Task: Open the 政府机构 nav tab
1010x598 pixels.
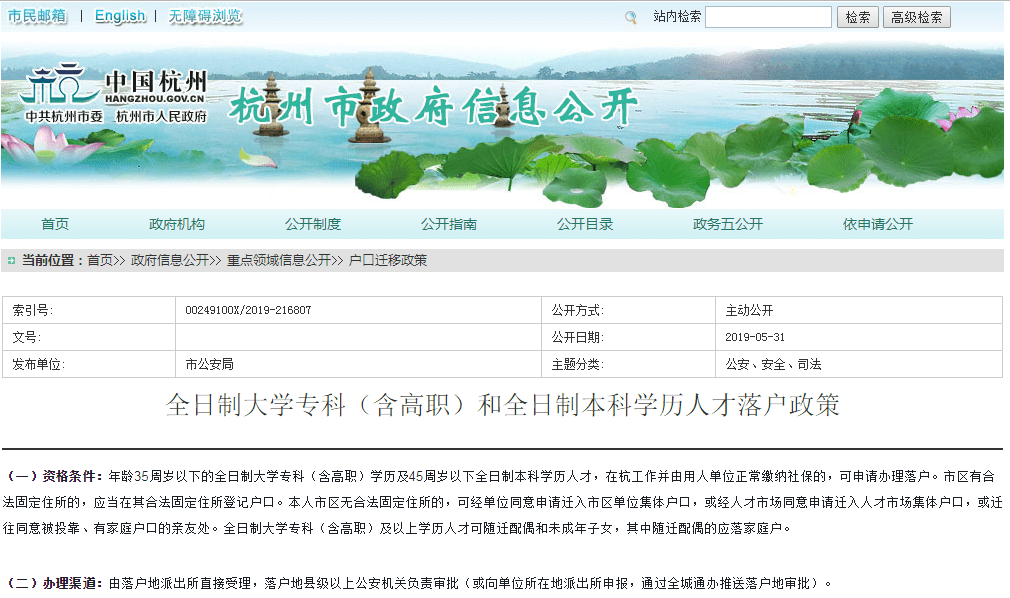Action: (x=176, y=224)
